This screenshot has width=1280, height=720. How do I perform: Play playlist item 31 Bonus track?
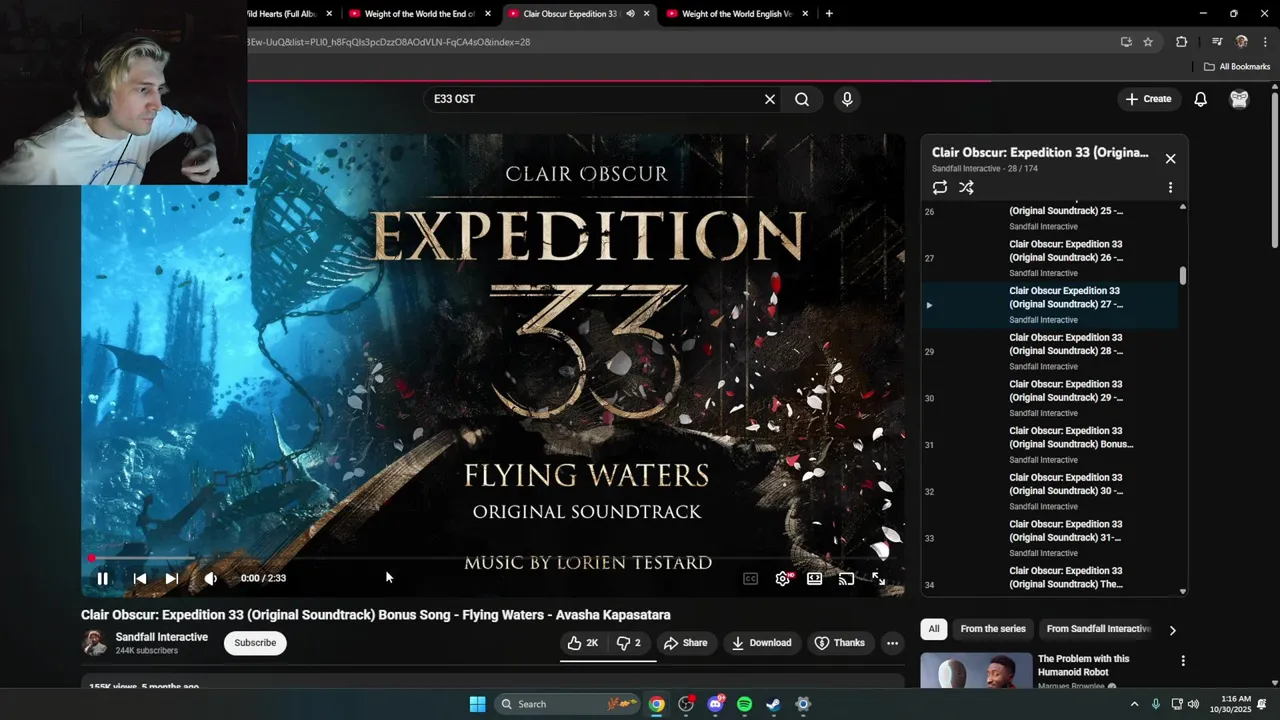1049,445
